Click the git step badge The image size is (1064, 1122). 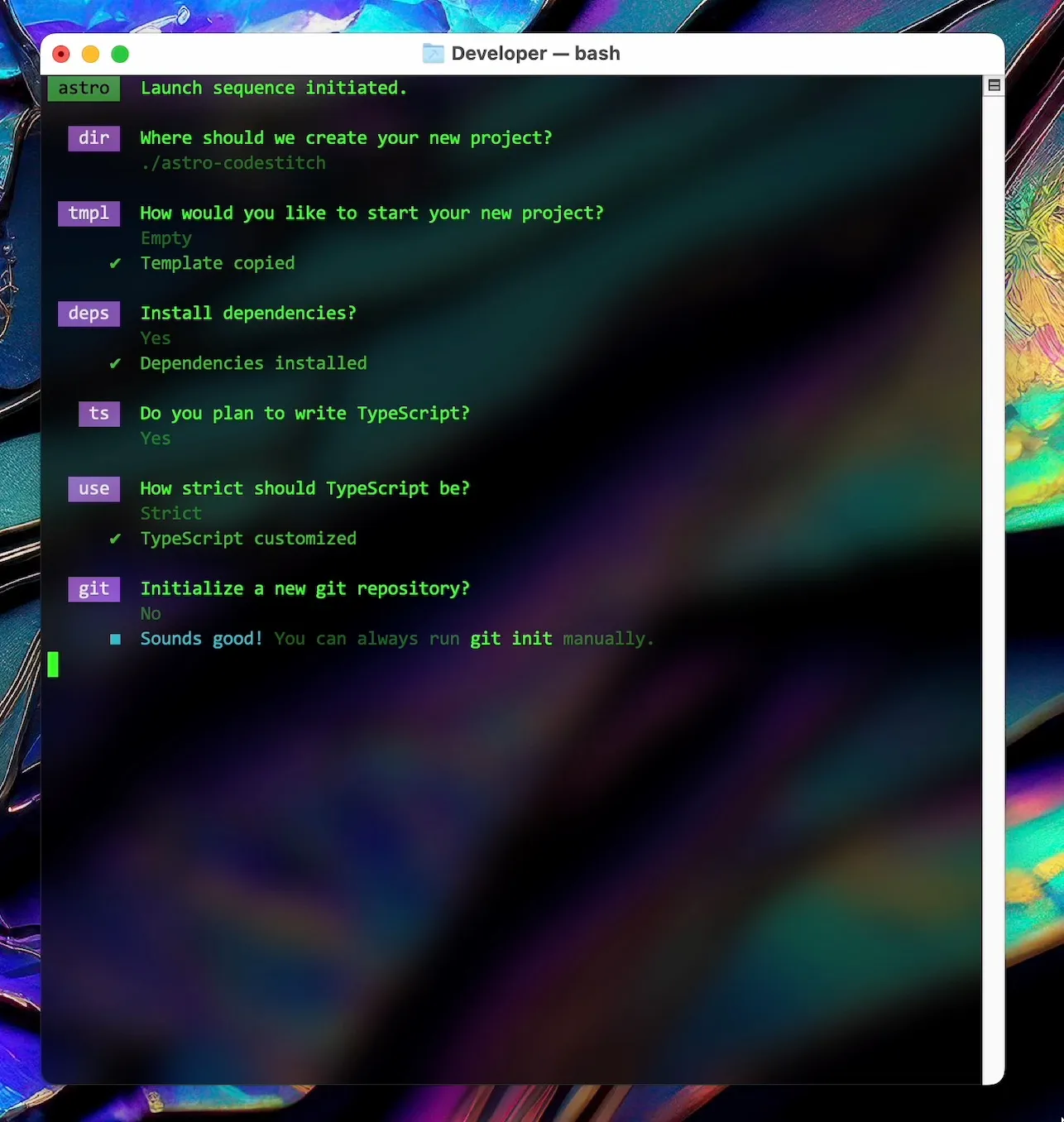pyautogui.click(x=93, y=589)
